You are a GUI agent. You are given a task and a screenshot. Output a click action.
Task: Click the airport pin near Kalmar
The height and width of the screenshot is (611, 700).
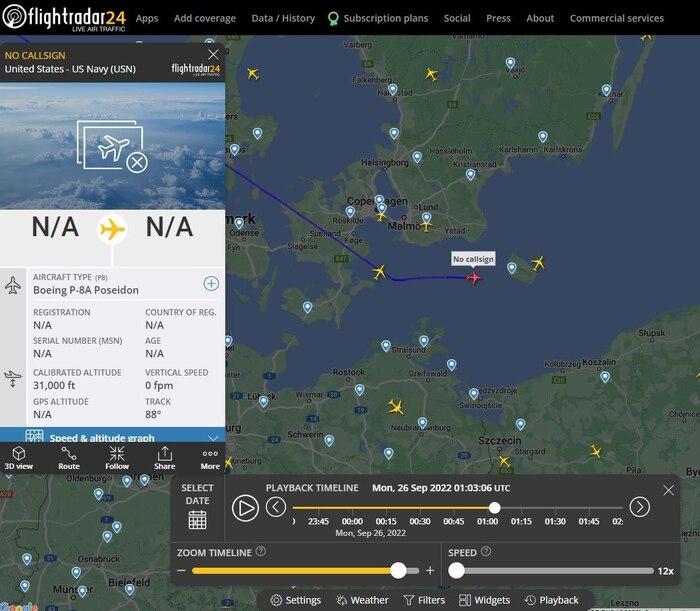(606, 90)
